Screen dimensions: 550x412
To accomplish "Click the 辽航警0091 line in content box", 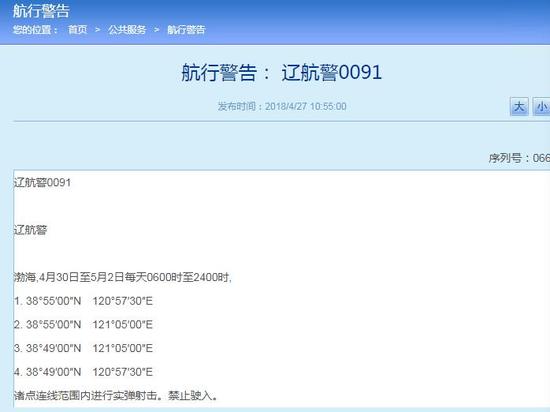I will point(42,182).
